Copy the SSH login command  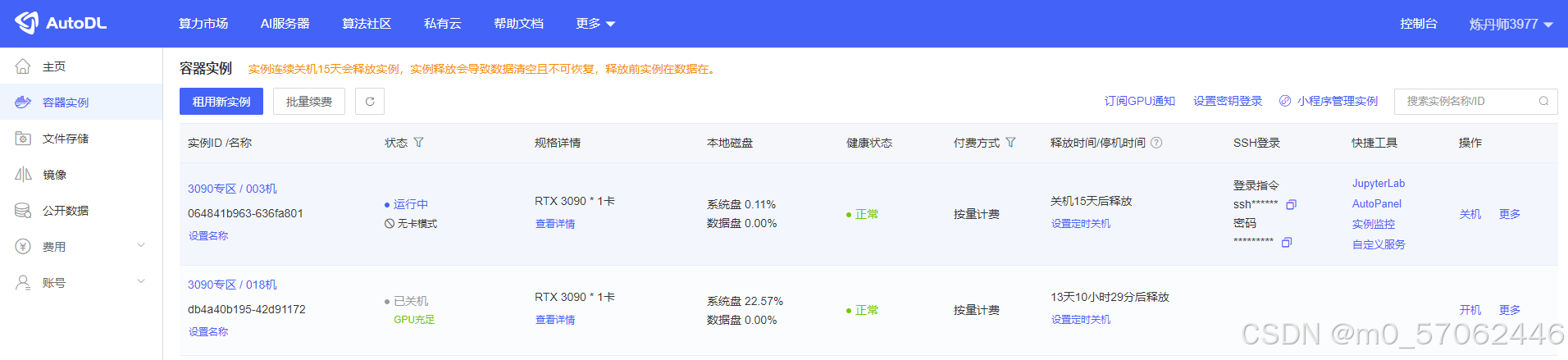tap(1291, 204)
